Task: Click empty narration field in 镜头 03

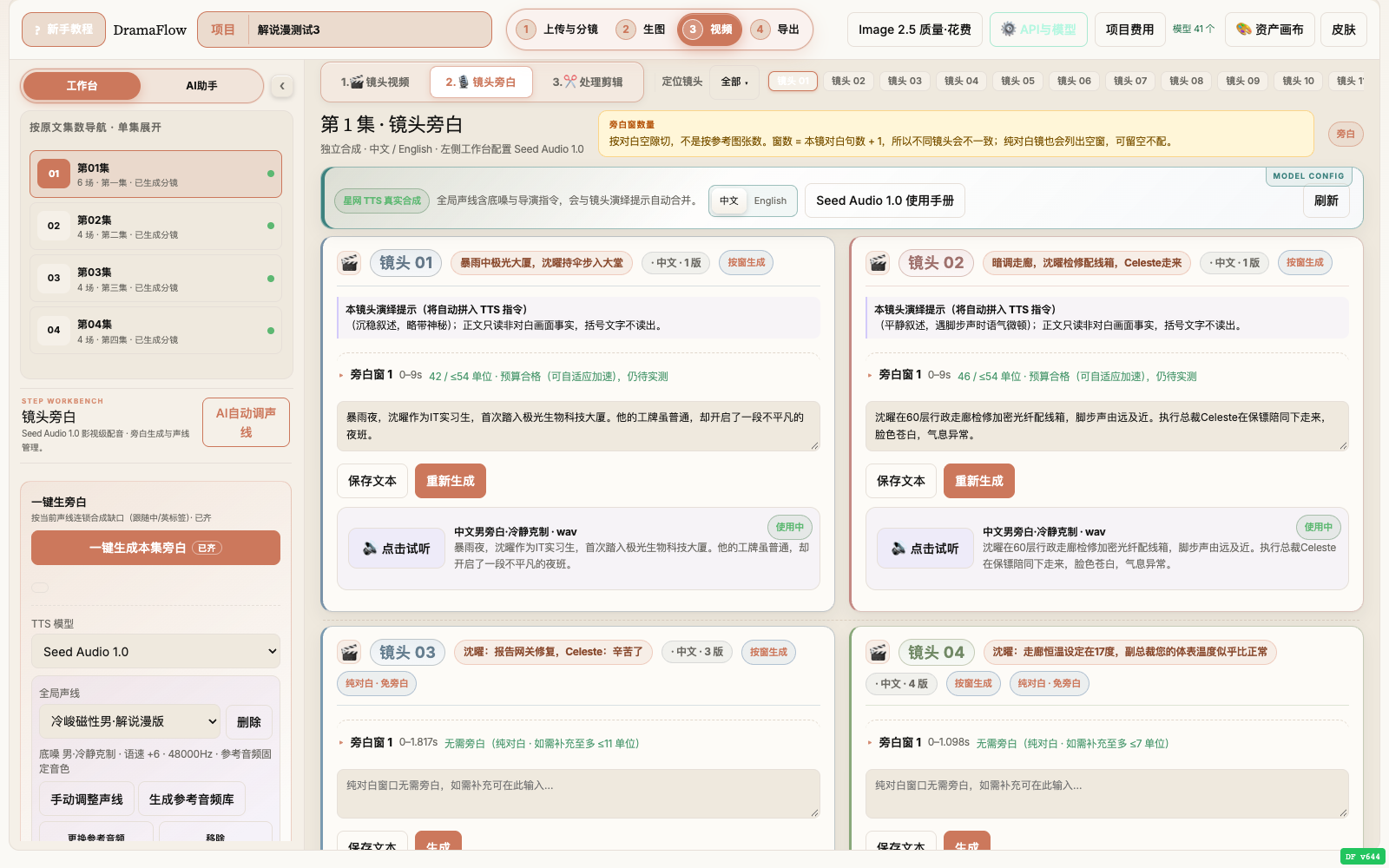Action: (x=578, y=793)
